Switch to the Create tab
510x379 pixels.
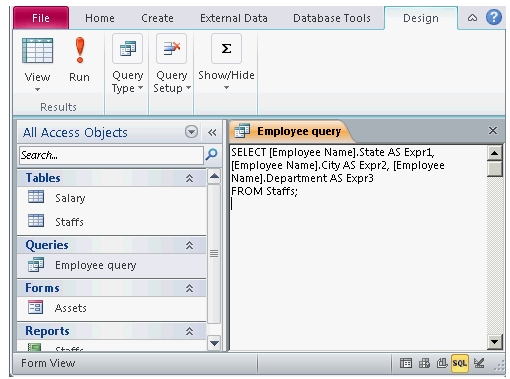[157, 18]
